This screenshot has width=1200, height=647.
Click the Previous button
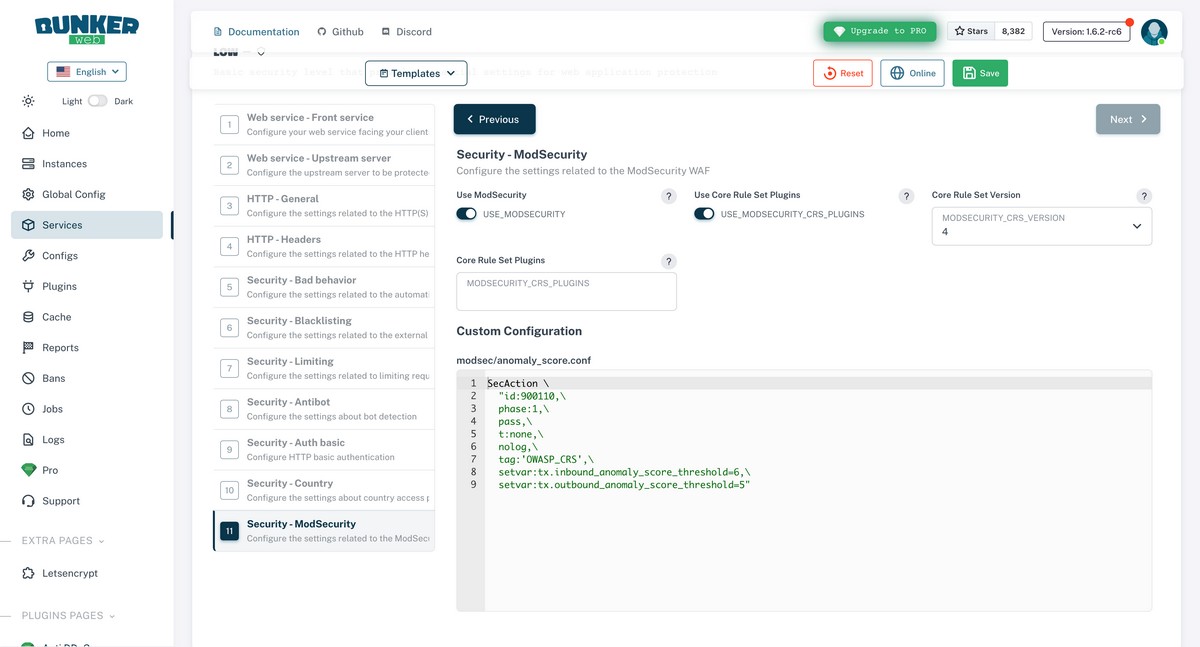pos(494,119)
